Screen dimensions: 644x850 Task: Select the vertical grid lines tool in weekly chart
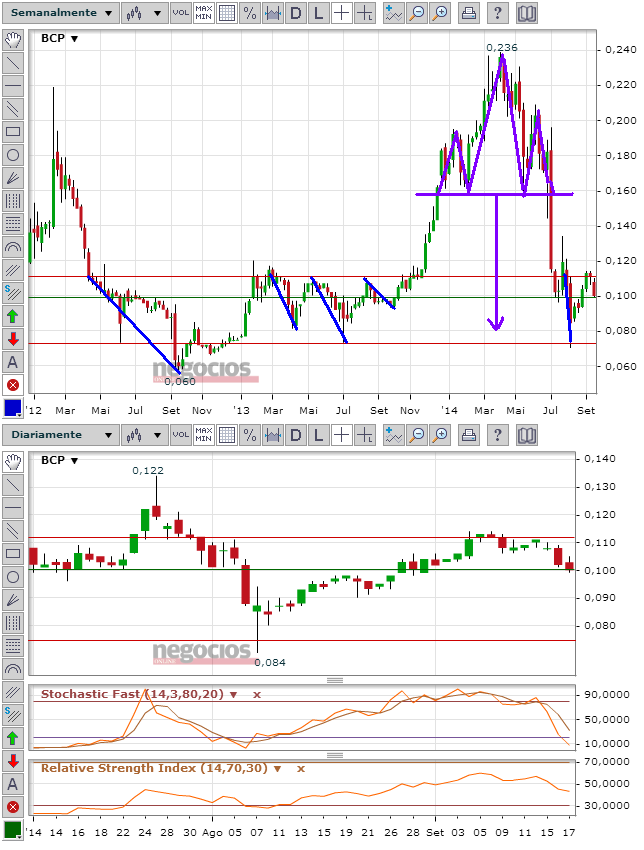click(12, 201)
